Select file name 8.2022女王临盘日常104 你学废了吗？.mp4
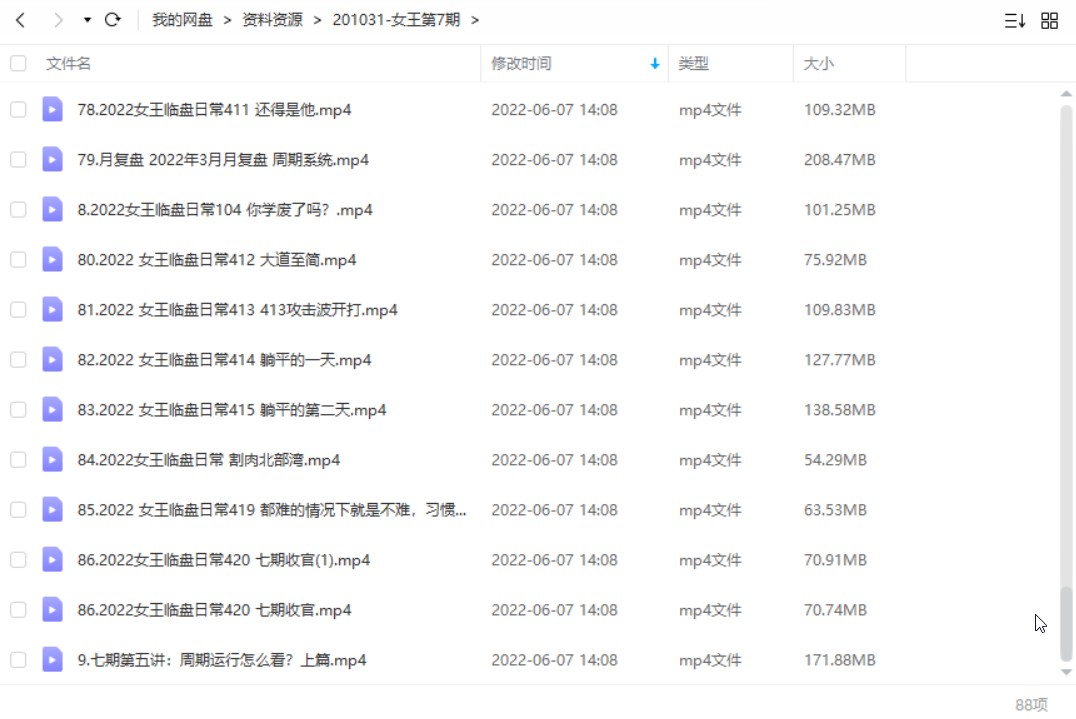Image resolution: width=1076 pixels, height=719 pixels. click(x=225, y=210)
